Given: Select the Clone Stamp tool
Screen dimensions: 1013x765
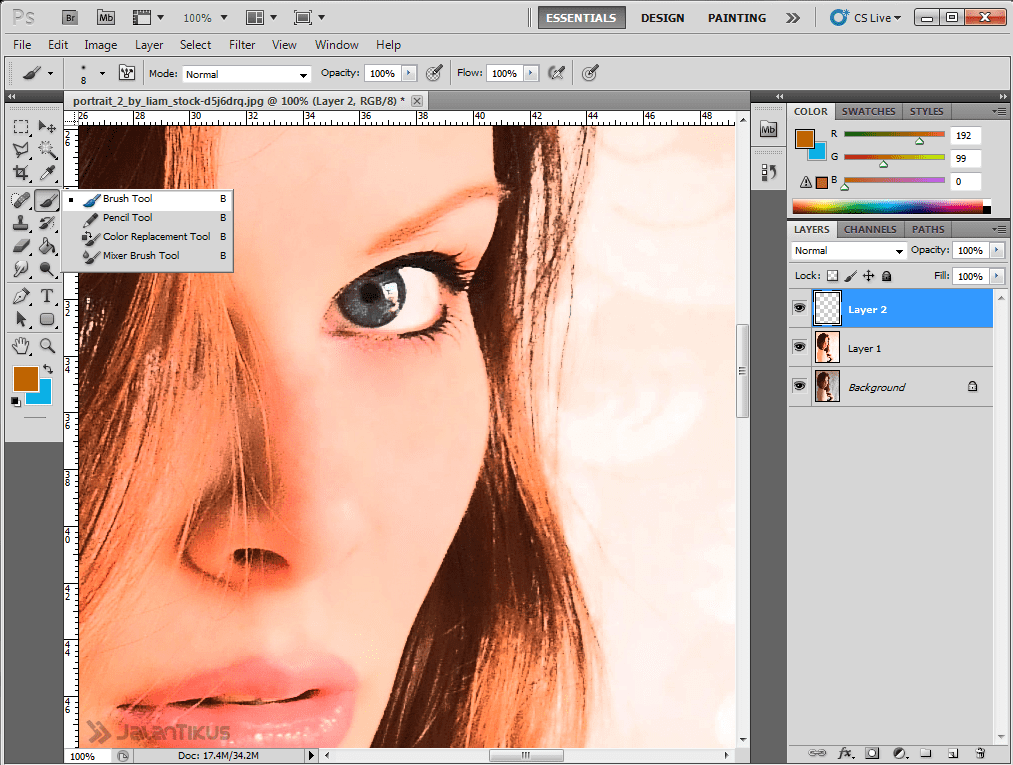Looking at the screenshot, I should point(21,223).
